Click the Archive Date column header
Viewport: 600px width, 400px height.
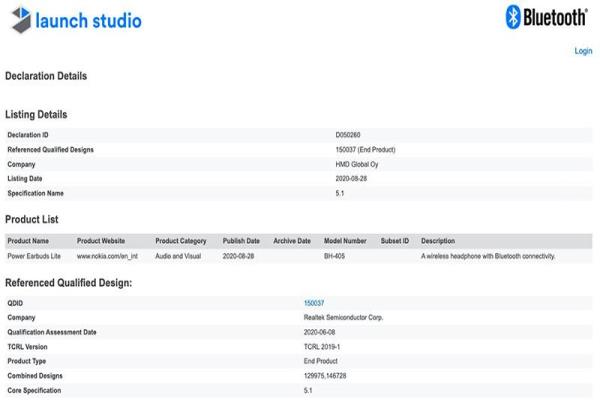click(x=292, y=241)
